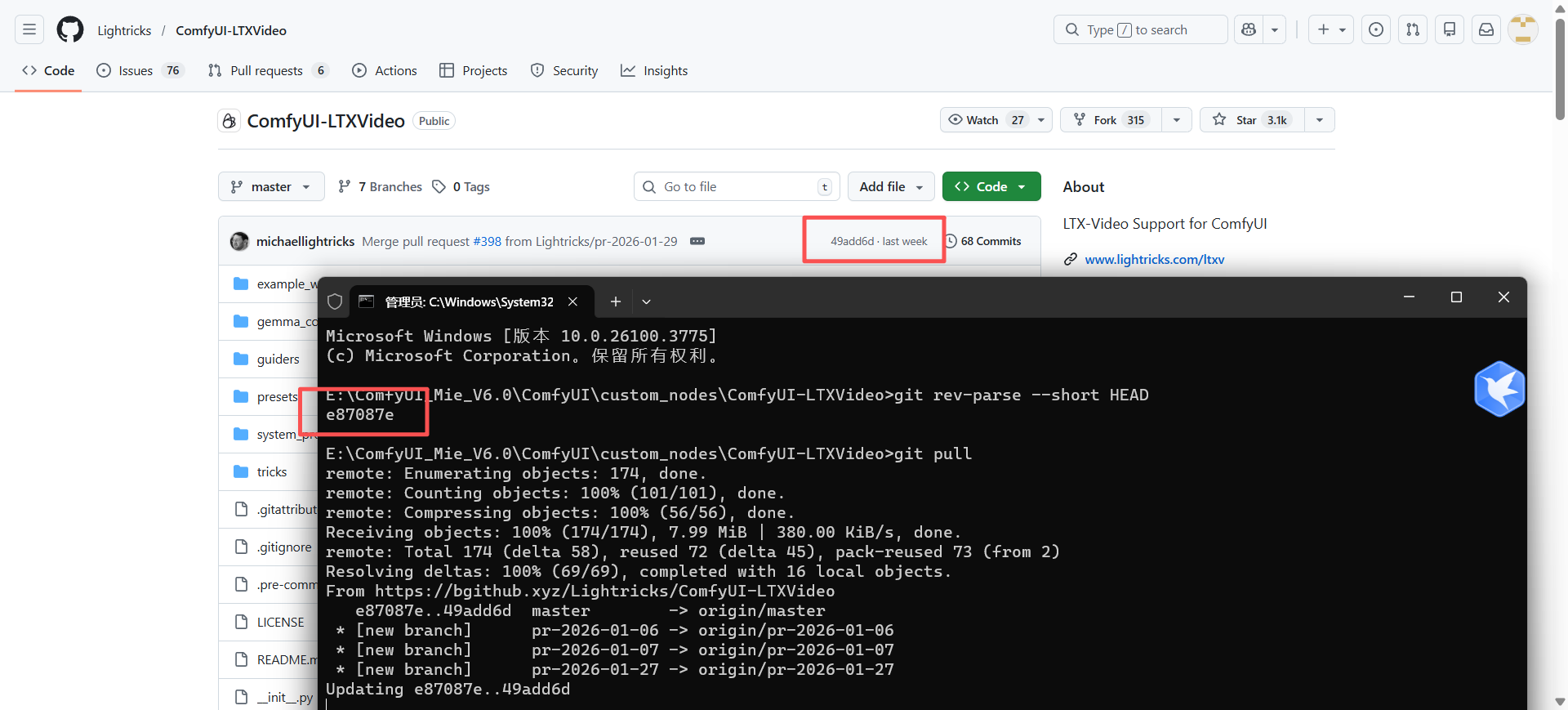Click the folder icon beside the gemma_ folder

point(241,321)
